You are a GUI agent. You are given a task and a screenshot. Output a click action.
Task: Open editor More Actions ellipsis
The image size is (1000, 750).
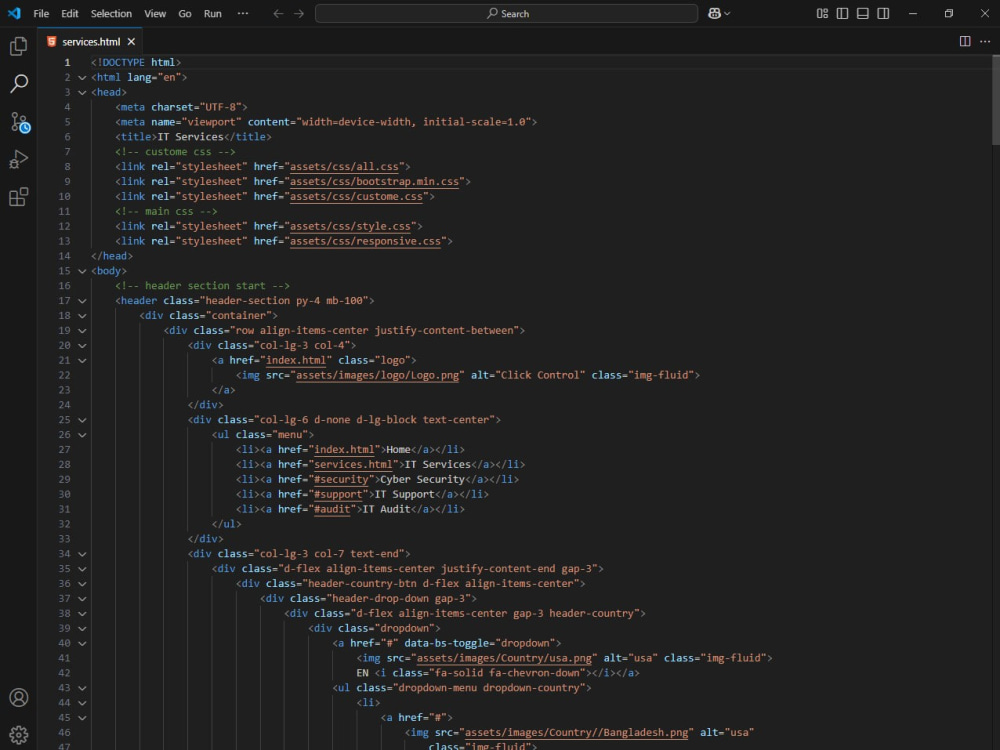click(x=985, y=41)
